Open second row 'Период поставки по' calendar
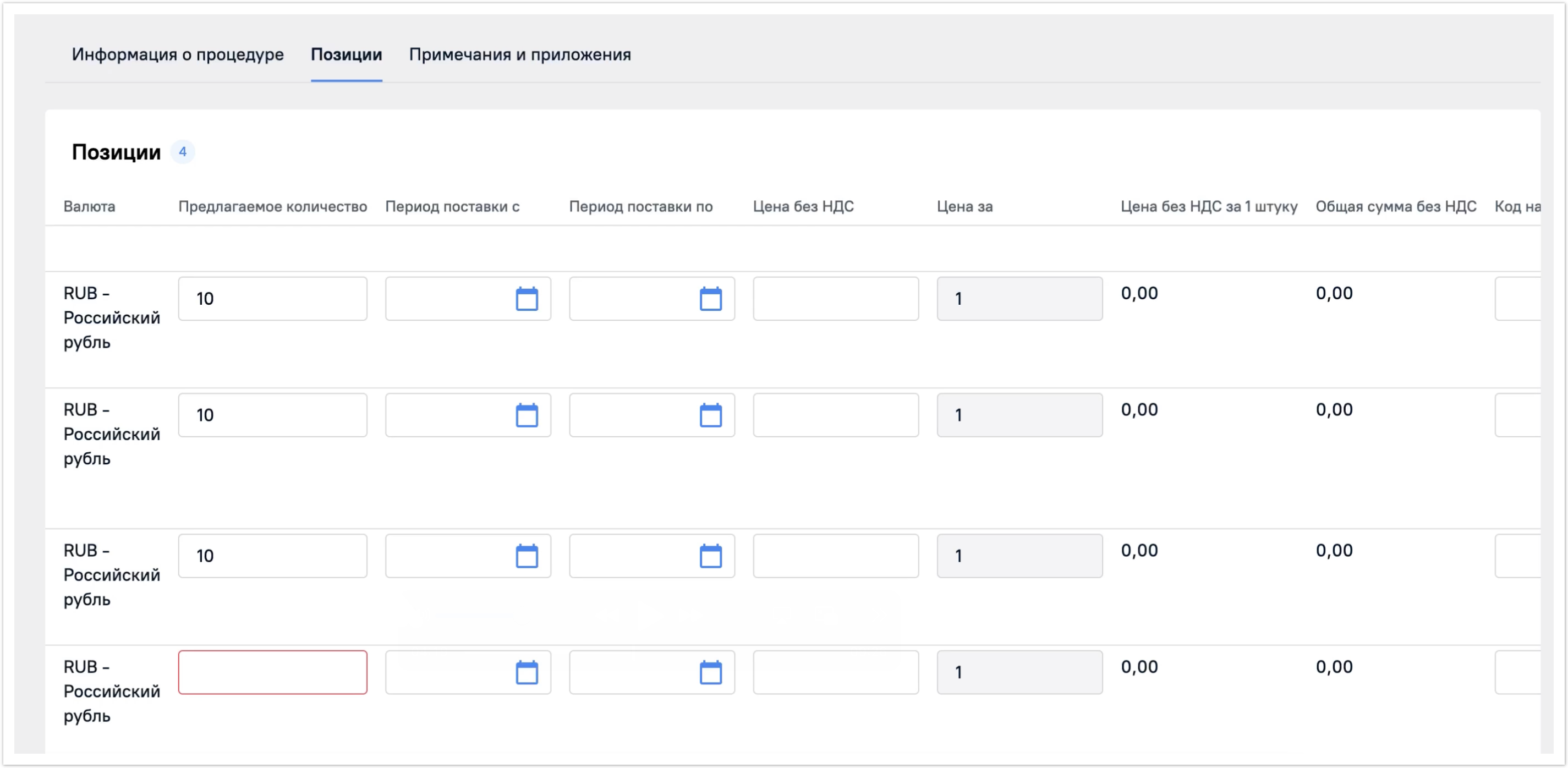 pyautogui.click(x=710, y=415)
